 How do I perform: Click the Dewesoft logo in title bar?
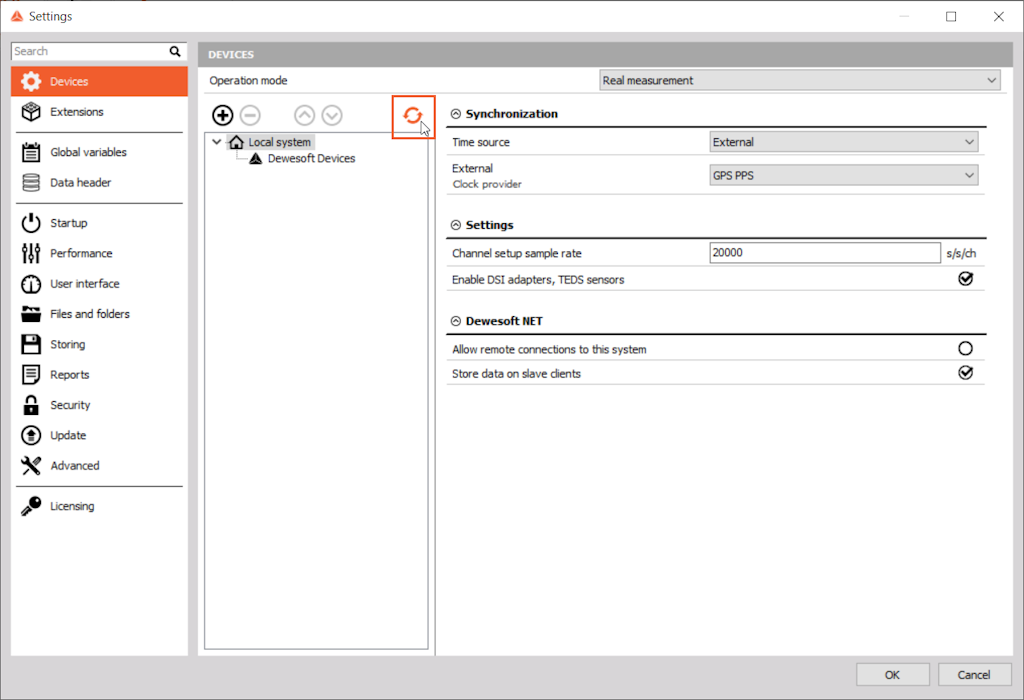click(17, 16)
